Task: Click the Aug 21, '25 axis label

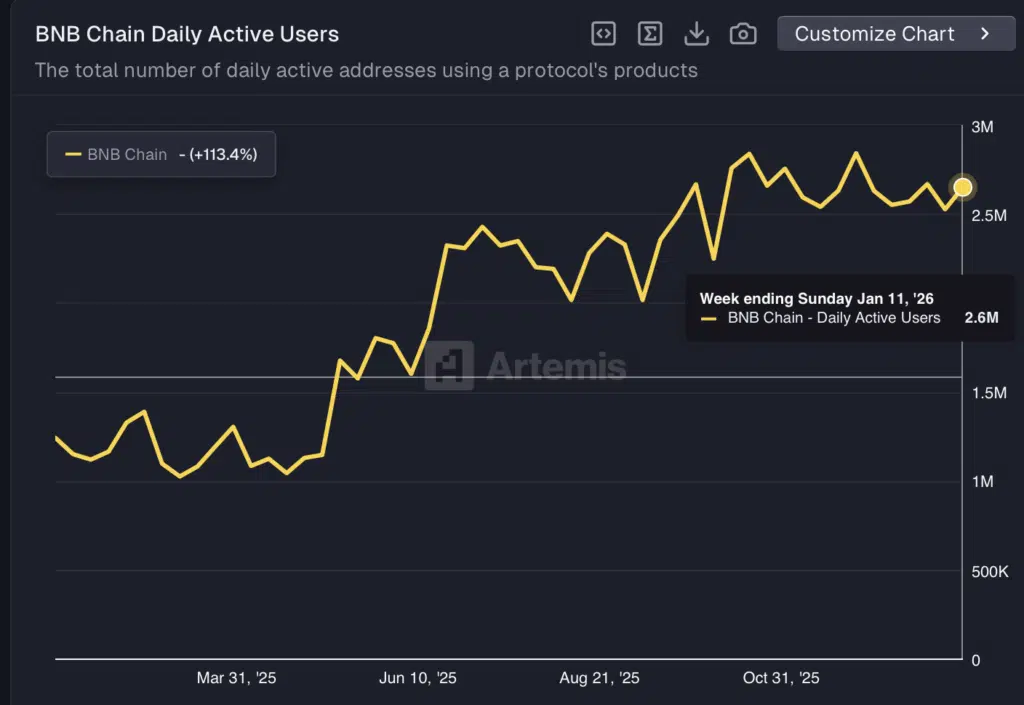Action: (x=599, y=678)
